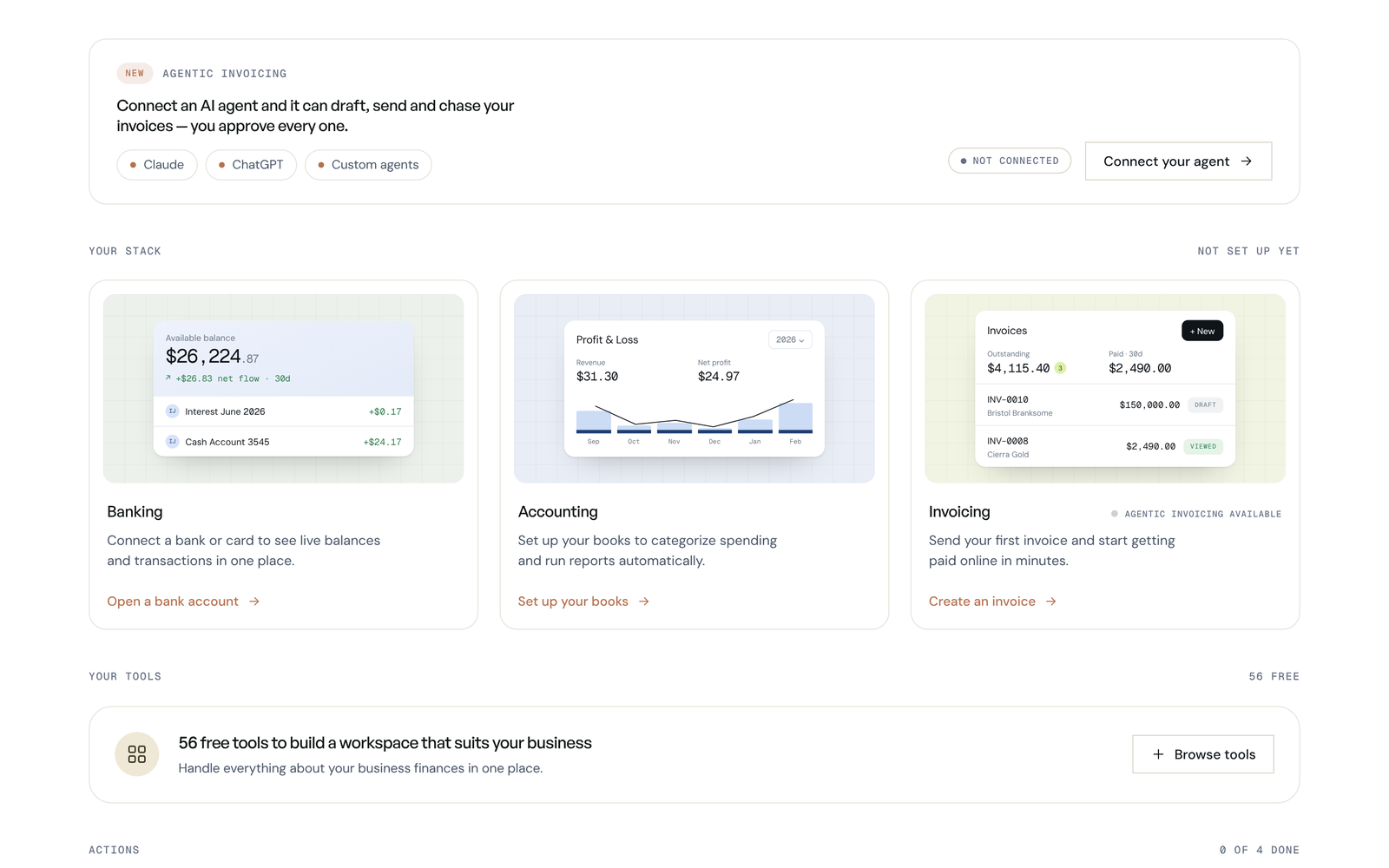1389x868 pixels.
Task: Click the grid tools icon beside 56 free tools
Action: [137, 754]
